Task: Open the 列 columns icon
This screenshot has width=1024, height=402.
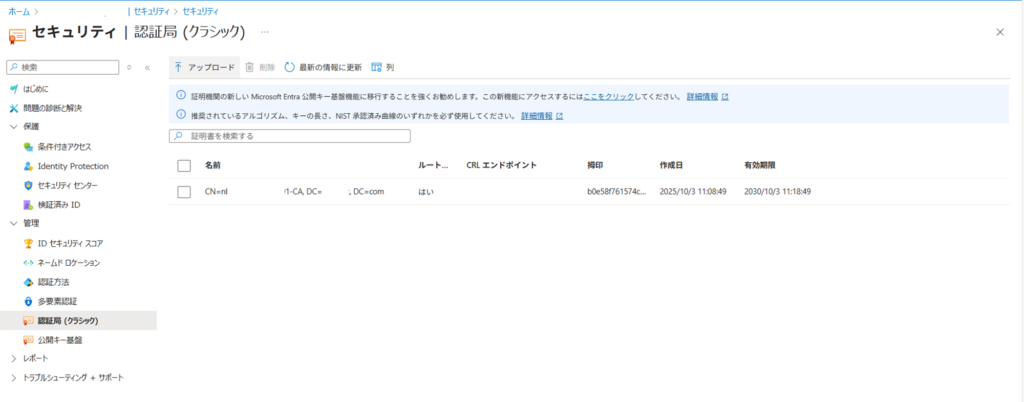Action: (x=376, y=68)
